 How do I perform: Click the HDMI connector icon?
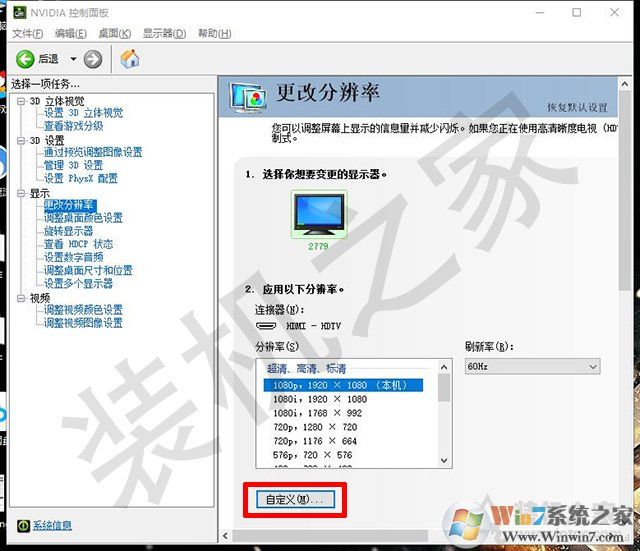point(266,326)
